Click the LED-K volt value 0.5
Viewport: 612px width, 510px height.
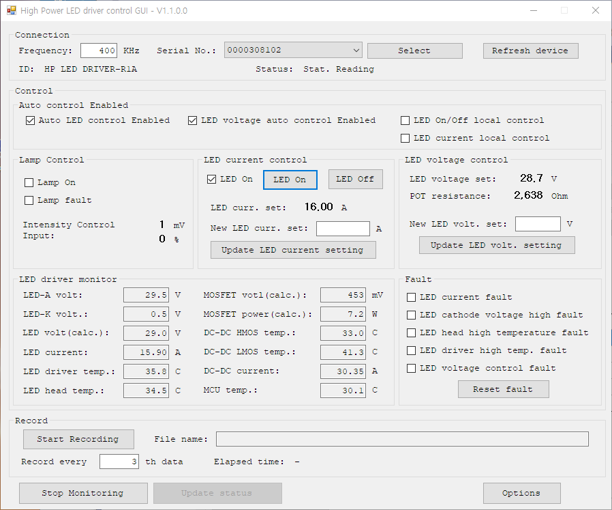point(146,314)
